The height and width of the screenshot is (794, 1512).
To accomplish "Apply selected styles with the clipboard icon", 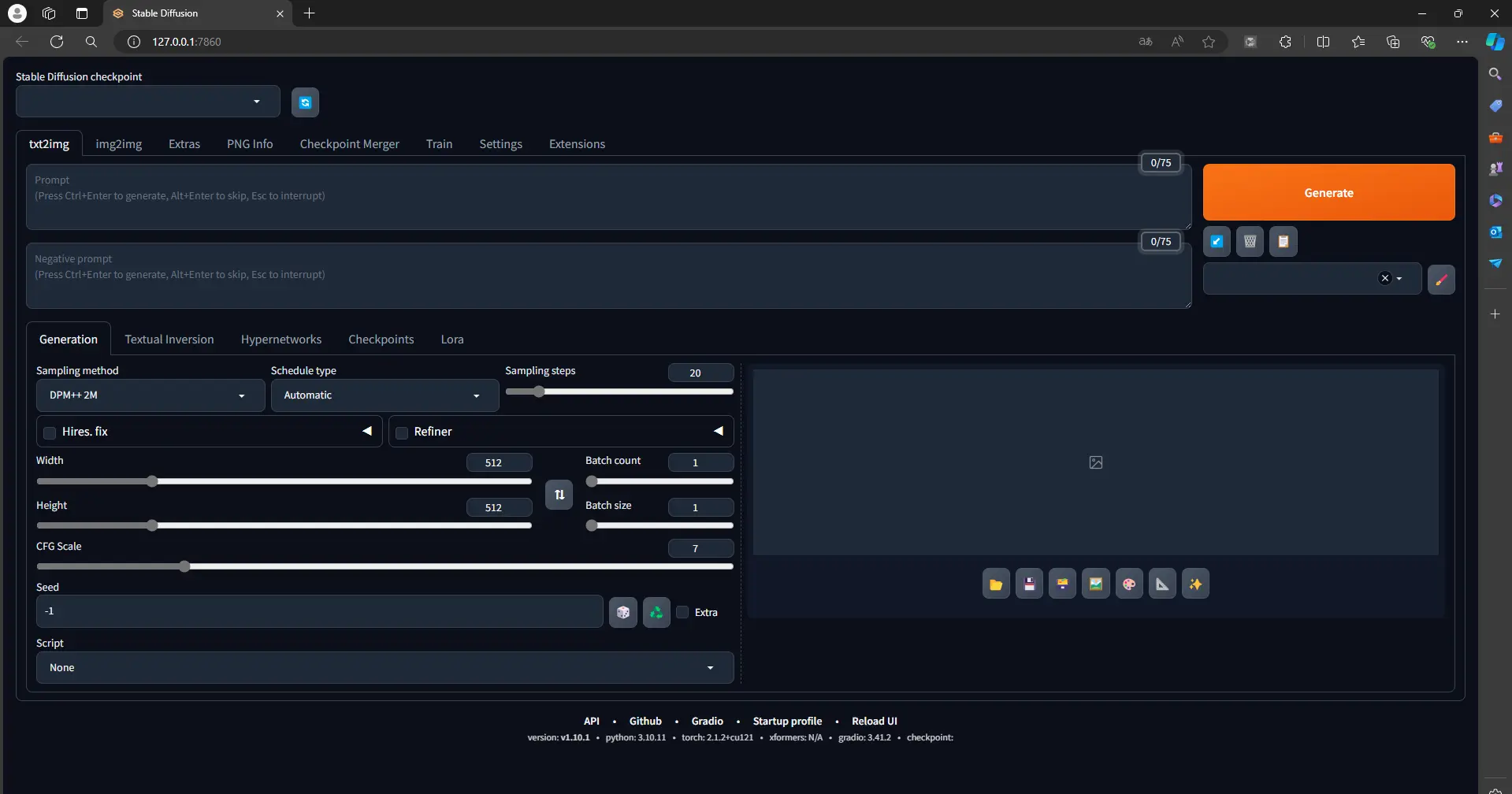I will [1283, 242].
